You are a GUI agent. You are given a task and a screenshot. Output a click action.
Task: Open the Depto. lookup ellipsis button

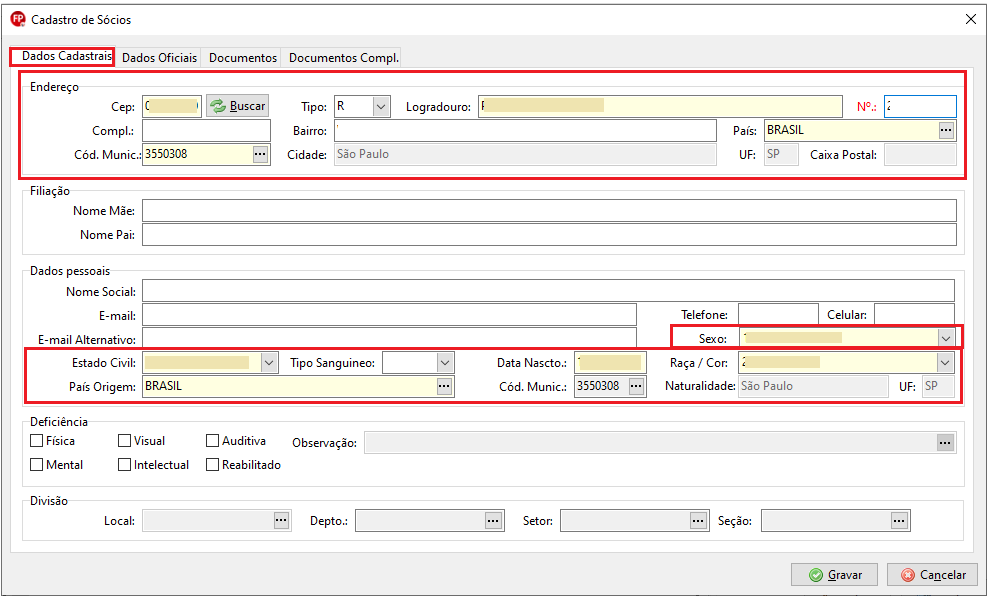tap(493, 521)
